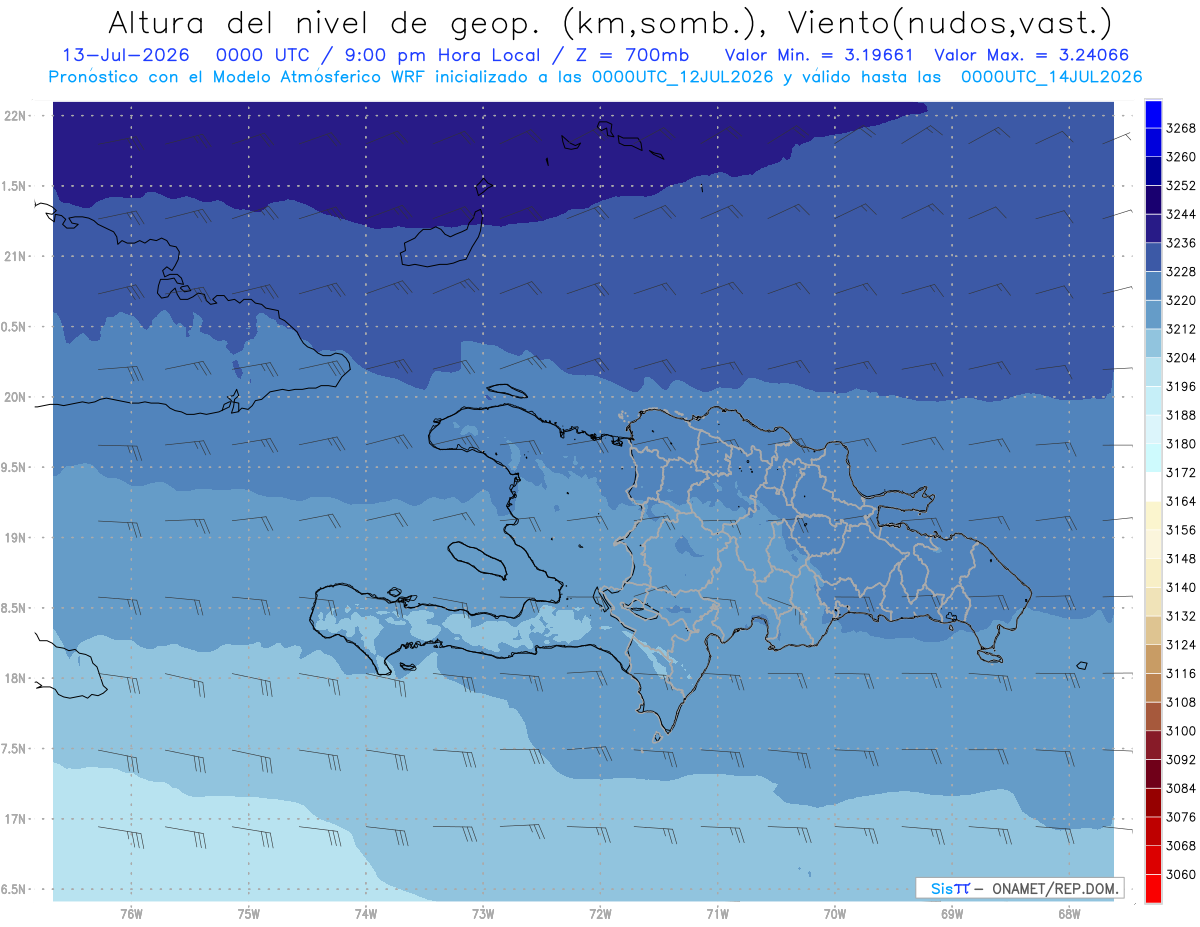Click the topmost blue color bar segment above 3268
The width and height of the screenshot is (1200, 927).
[x=1153, y=112]
